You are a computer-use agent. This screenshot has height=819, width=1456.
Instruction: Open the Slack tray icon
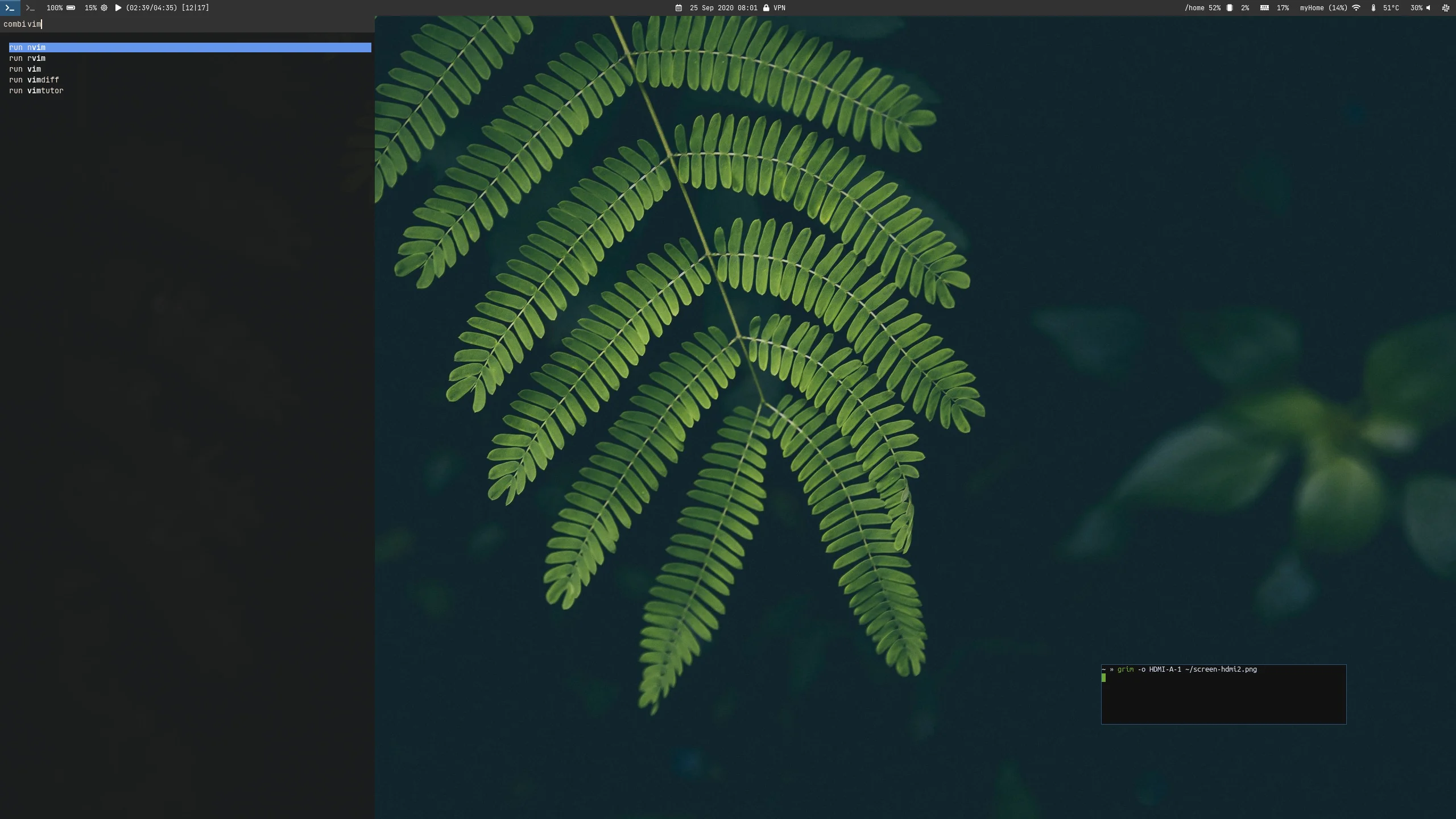[x=1446, y=8]
